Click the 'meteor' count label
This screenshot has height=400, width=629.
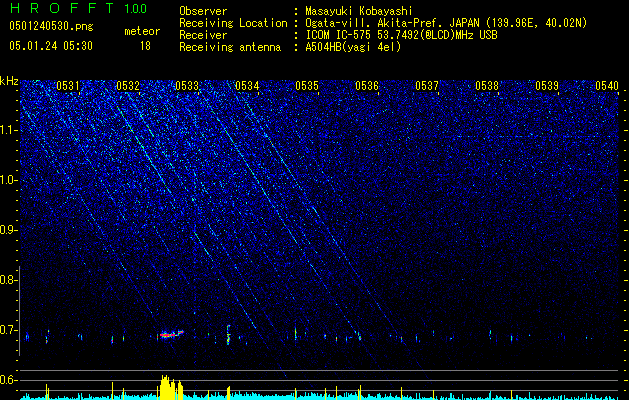pos(142,31)
